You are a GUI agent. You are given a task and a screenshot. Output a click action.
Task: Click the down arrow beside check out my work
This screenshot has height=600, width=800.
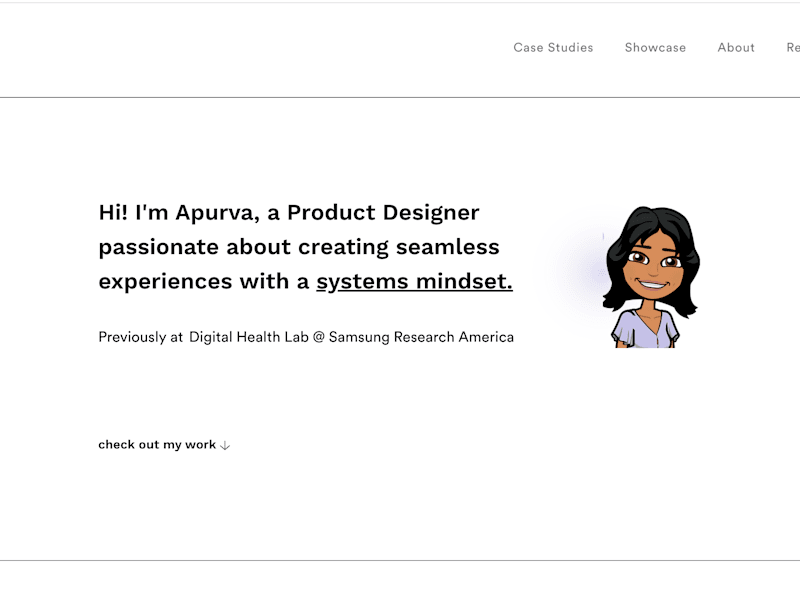click(x=225, y=445)
